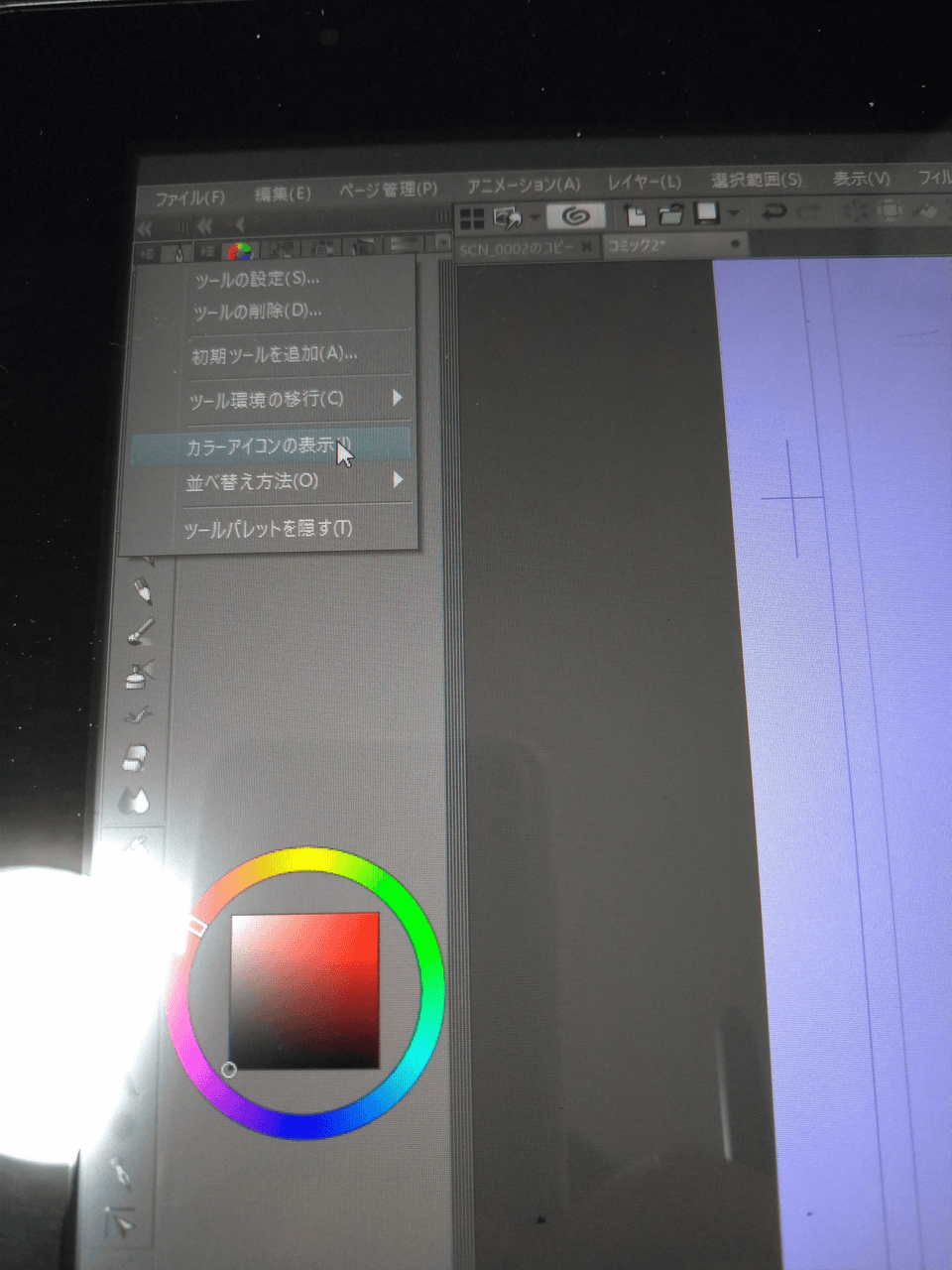Select the Blend droplet tool
The width and height of the screenshot is (952, 1270).
coord(133,800)
